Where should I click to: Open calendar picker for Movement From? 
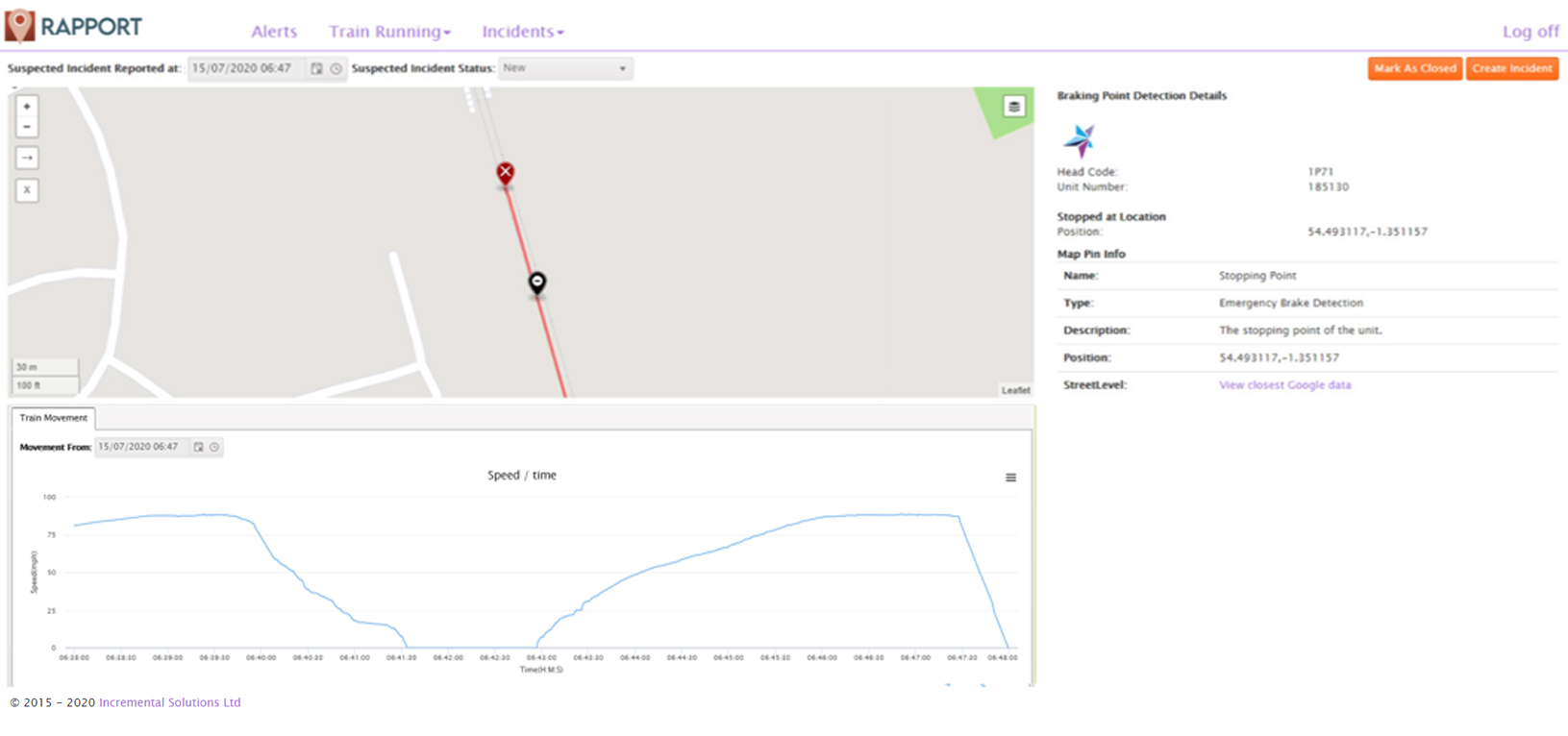click(199, 447)
